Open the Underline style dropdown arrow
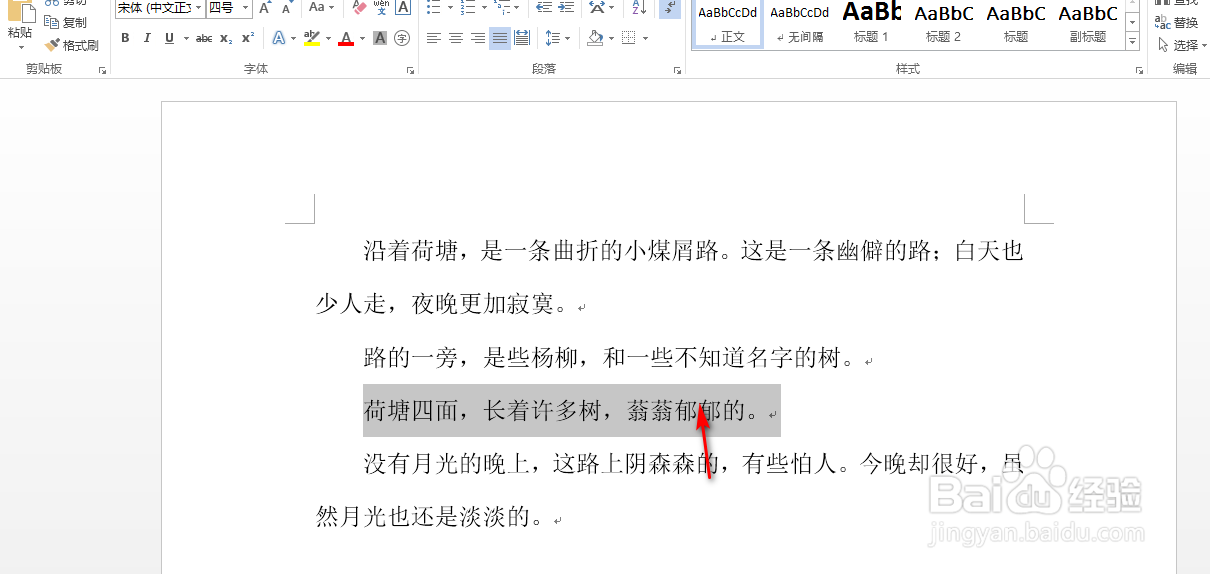The width and height of the screenshot is (1210, 574). click(185, 38)
